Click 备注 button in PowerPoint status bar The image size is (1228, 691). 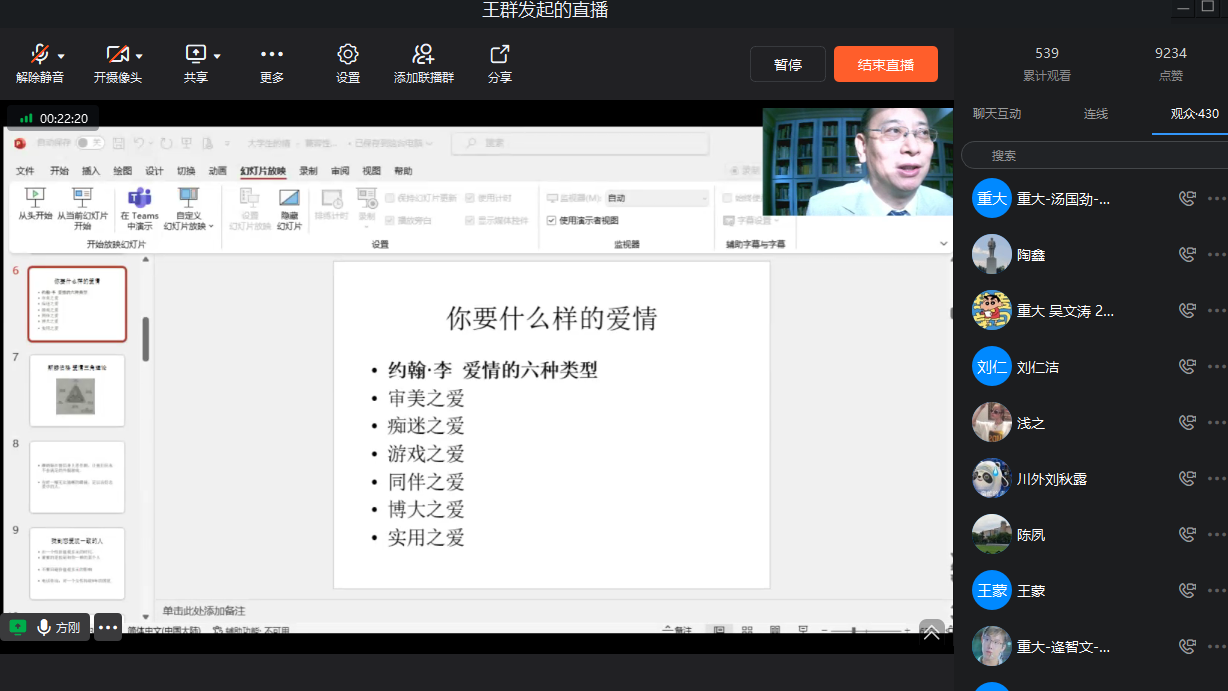point(677,630)
